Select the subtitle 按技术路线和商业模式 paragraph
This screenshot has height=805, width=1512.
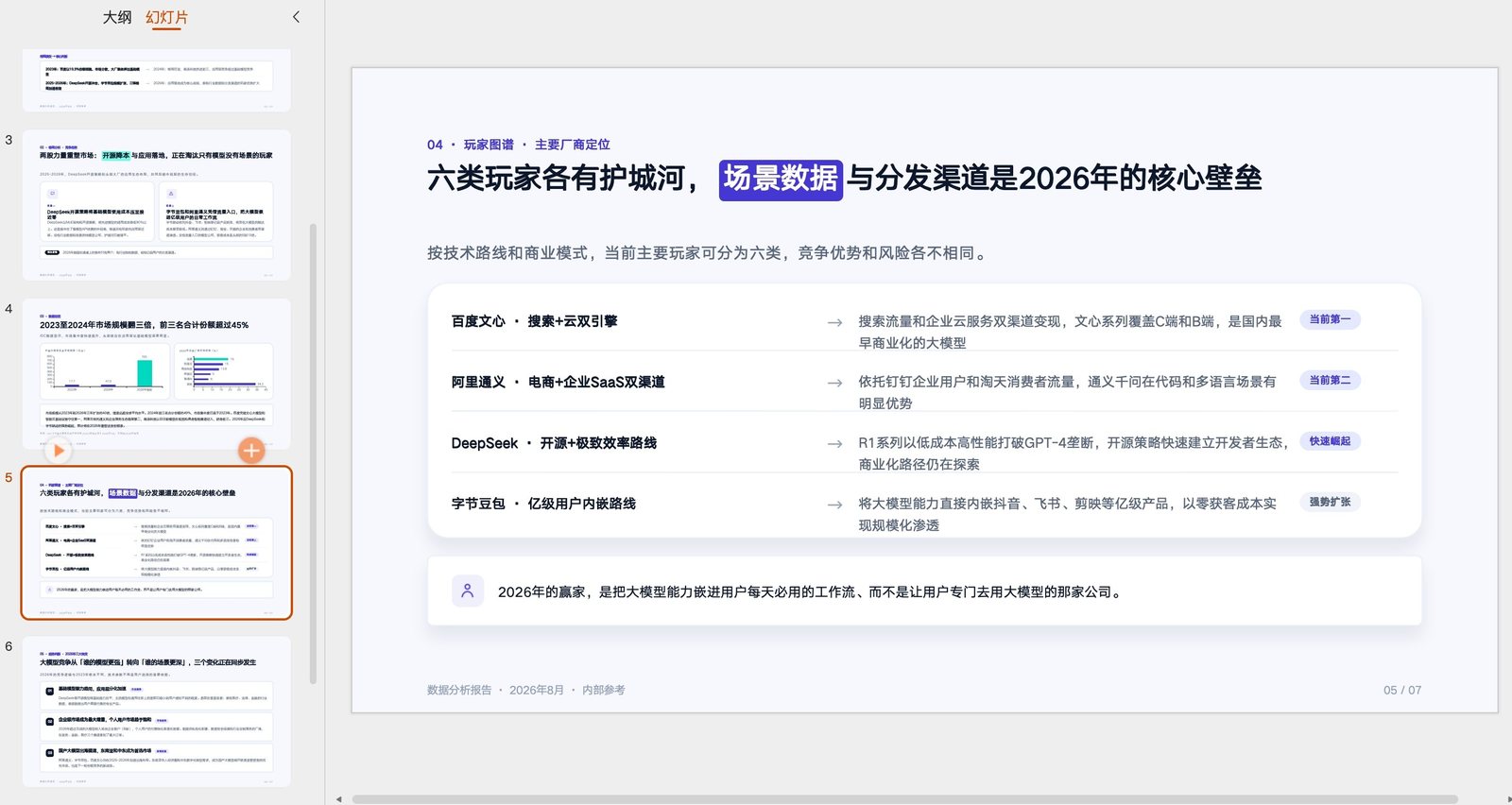(708, 253)
